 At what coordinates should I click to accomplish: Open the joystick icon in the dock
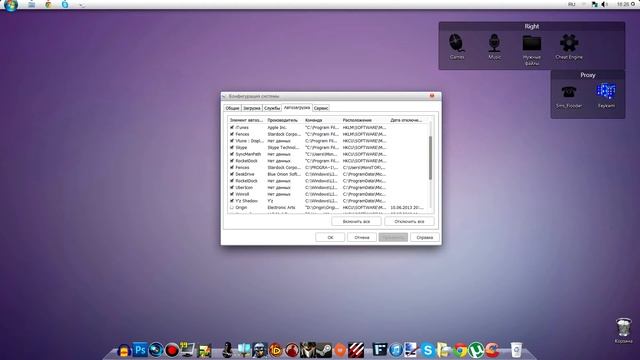[227, 350]
